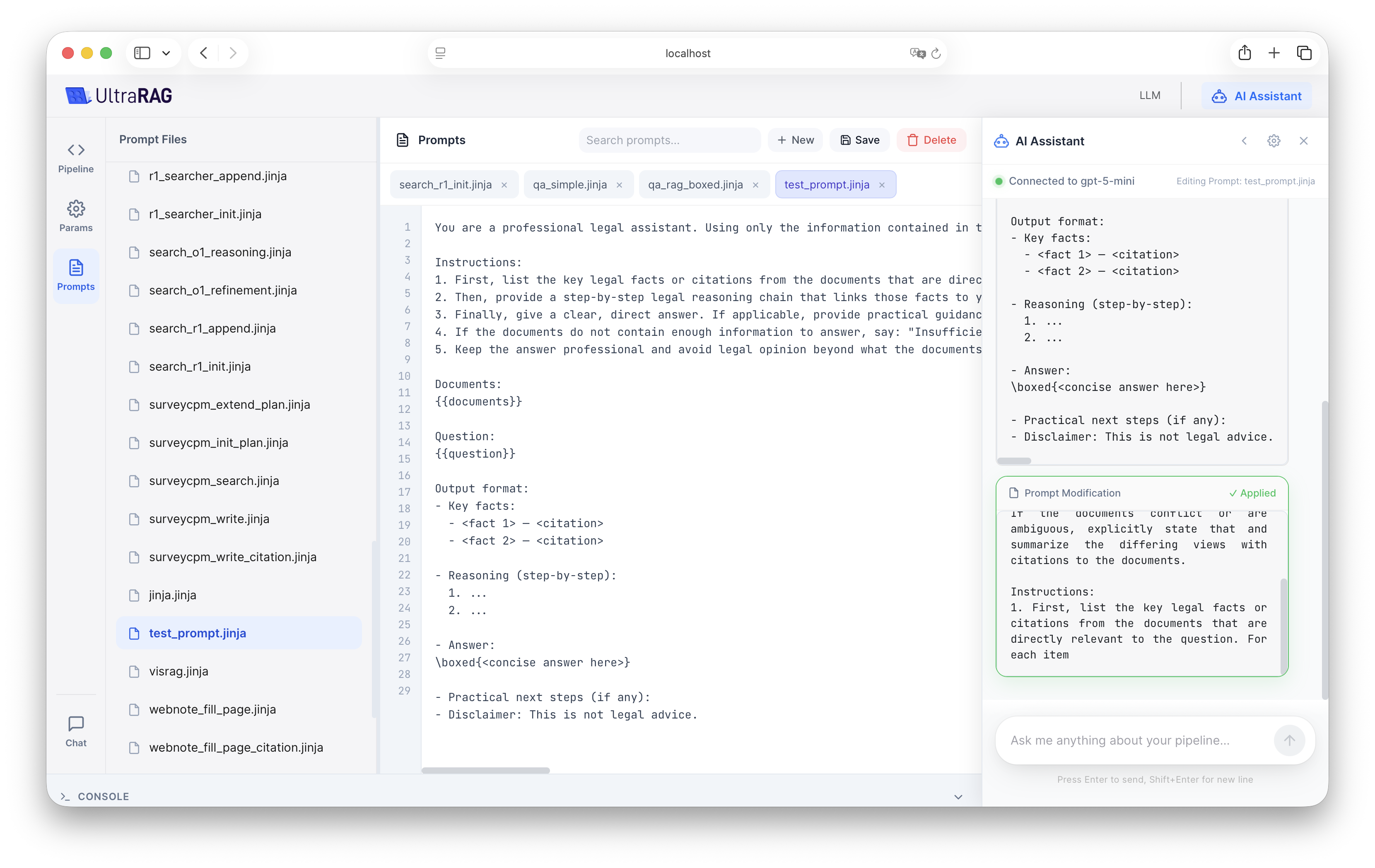Save the current prompt
1375x868 pixels.
pyautogui.click(x=859, y=140)
